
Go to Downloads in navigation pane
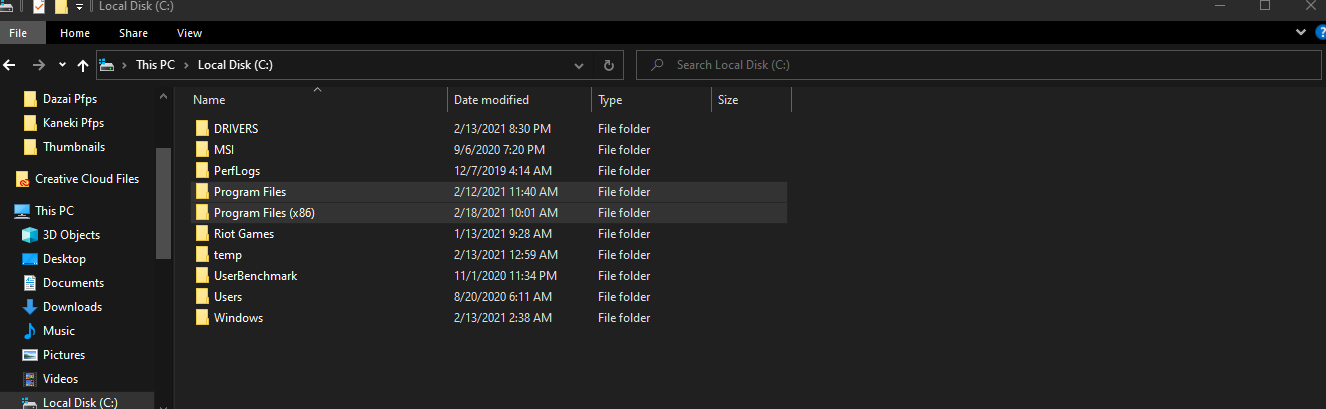[x=72, y=307]
